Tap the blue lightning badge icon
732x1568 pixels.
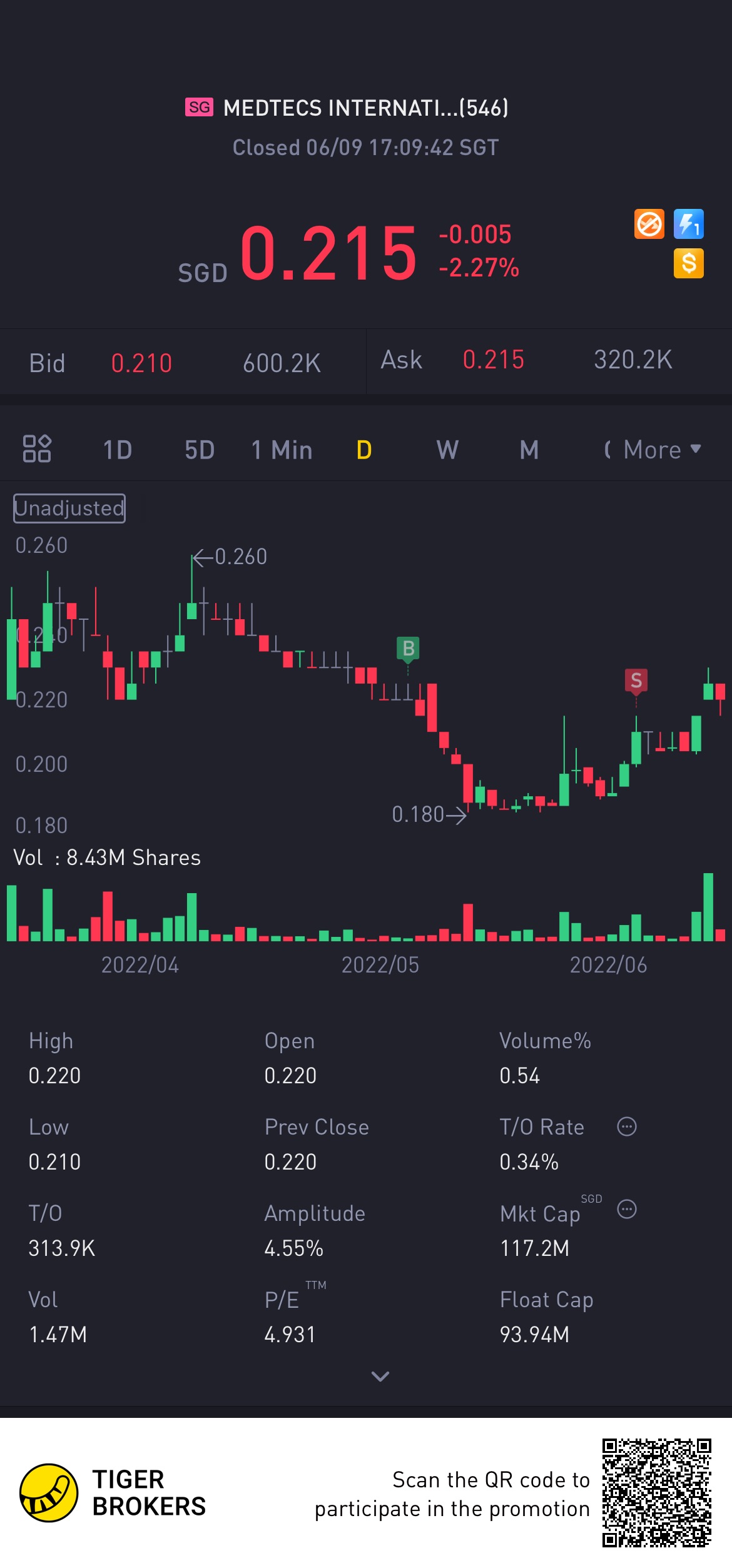(x=688, y=224)
